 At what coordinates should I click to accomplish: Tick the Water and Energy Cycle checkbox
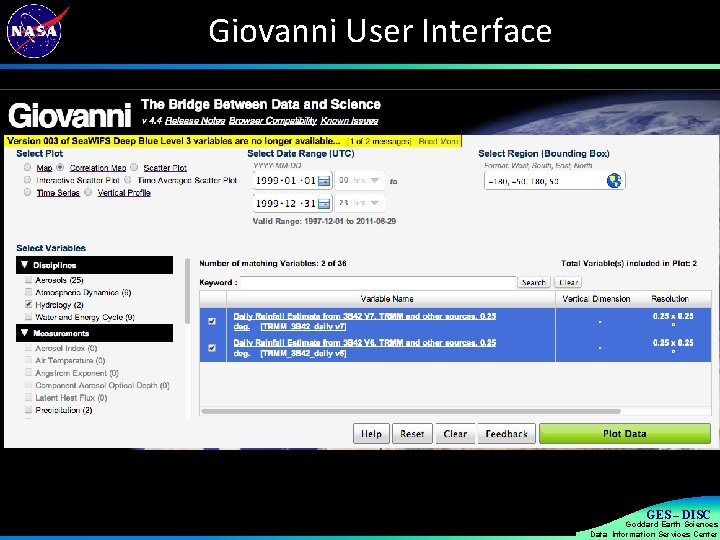coord(28,317)
